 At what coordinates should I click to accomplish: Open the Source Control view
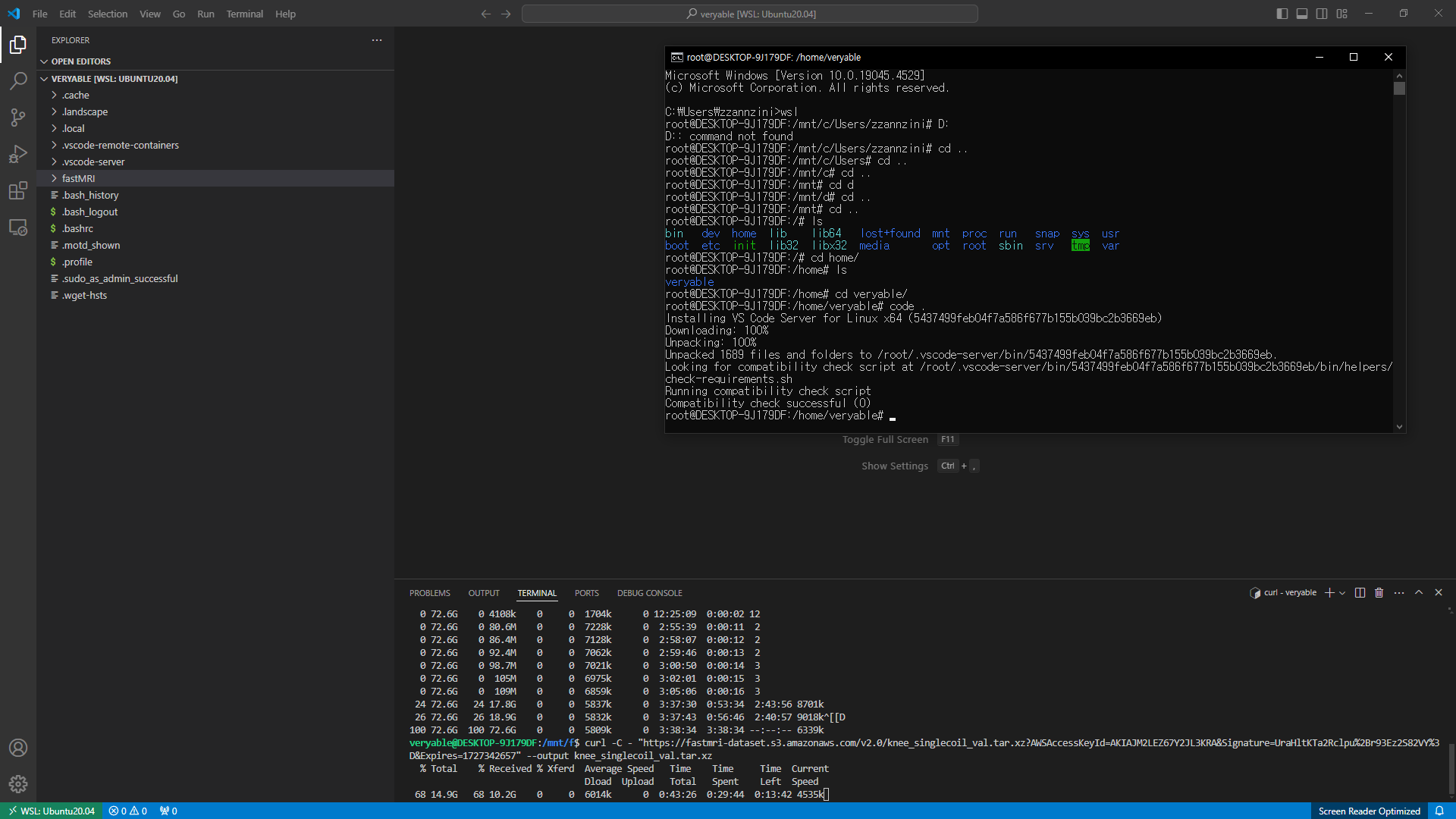point(18,118)
